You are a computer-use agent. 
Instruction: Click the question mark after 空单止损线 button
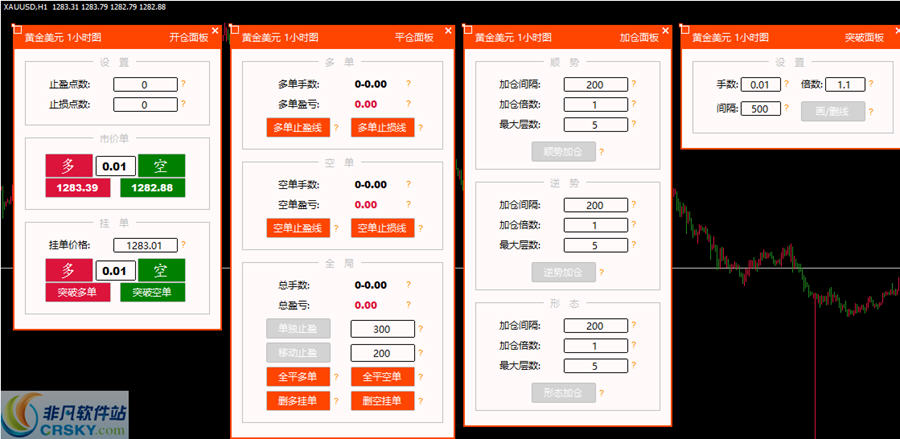pyautogui.click(x=421, y=228)
